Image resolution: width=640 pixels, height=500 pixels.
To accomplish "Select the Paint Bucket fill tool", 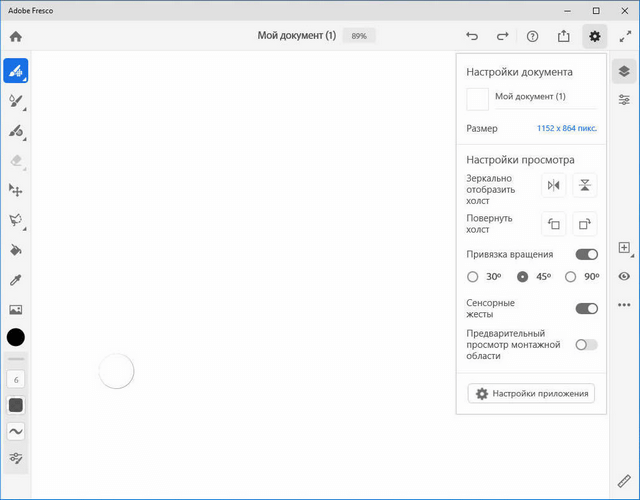I will (x=16, y=250).
